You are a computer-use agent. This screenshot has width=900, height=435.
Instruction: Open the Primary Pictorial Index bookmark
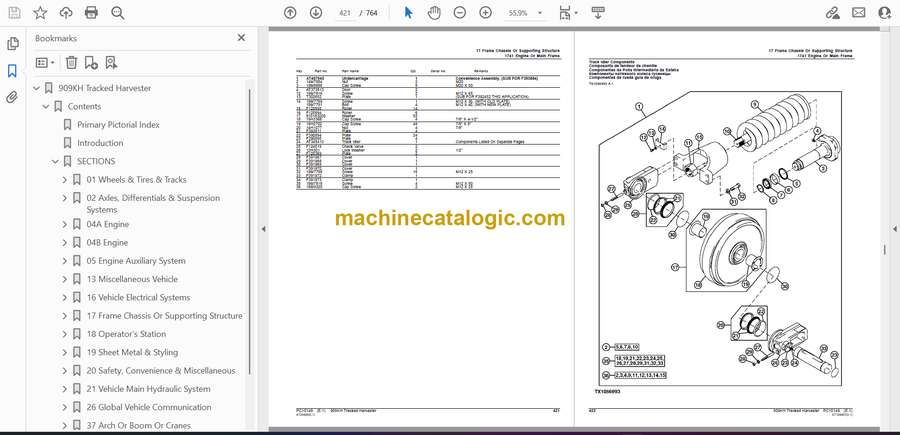click(118, 125)
